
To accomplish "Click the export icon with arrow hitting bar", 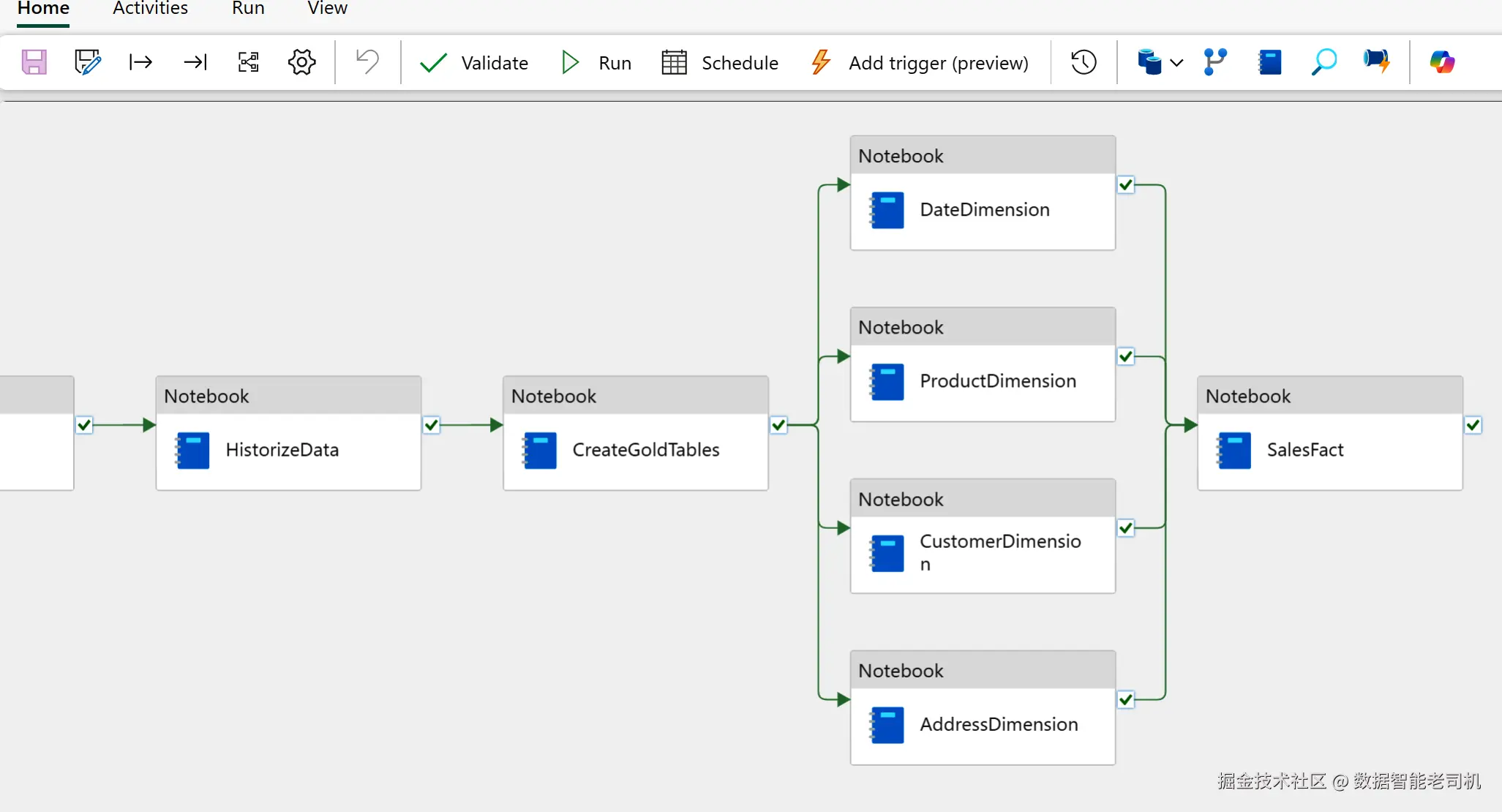I will [x=195, y=62].
